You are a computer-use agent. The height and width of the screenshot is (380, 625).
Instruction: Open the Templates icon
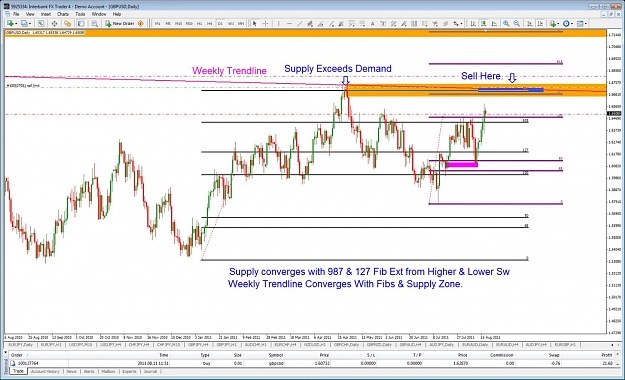(x=580, y=24)
